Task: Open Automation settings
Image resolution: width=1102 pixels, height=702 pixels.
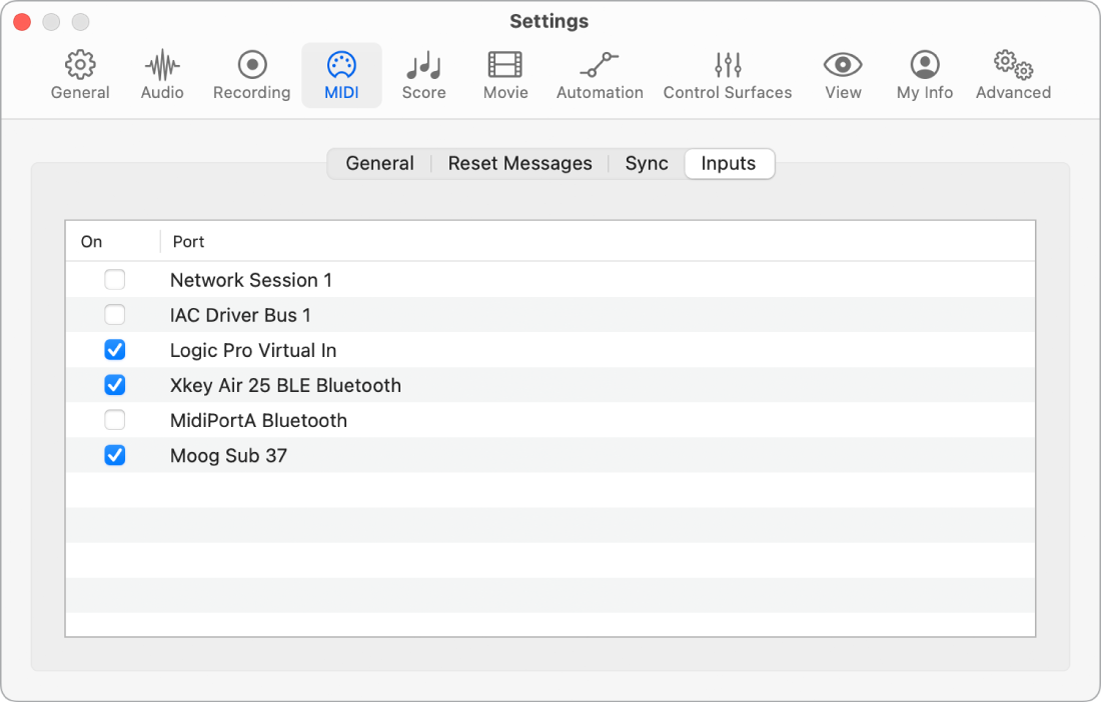Action: click(x=599, y=74)
